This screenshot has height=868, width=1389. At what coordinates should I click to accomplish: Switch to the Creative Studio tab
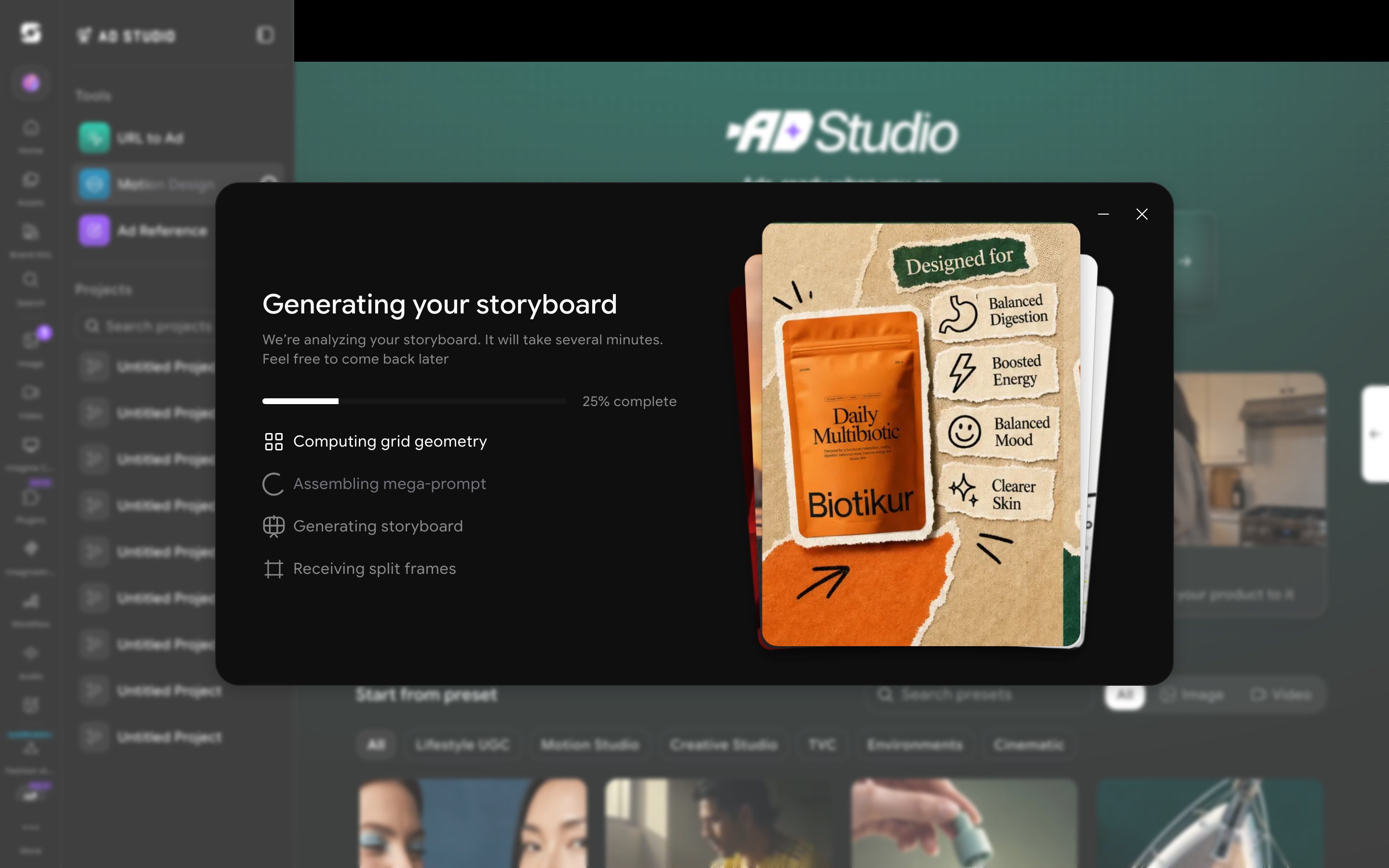point(723,745)
